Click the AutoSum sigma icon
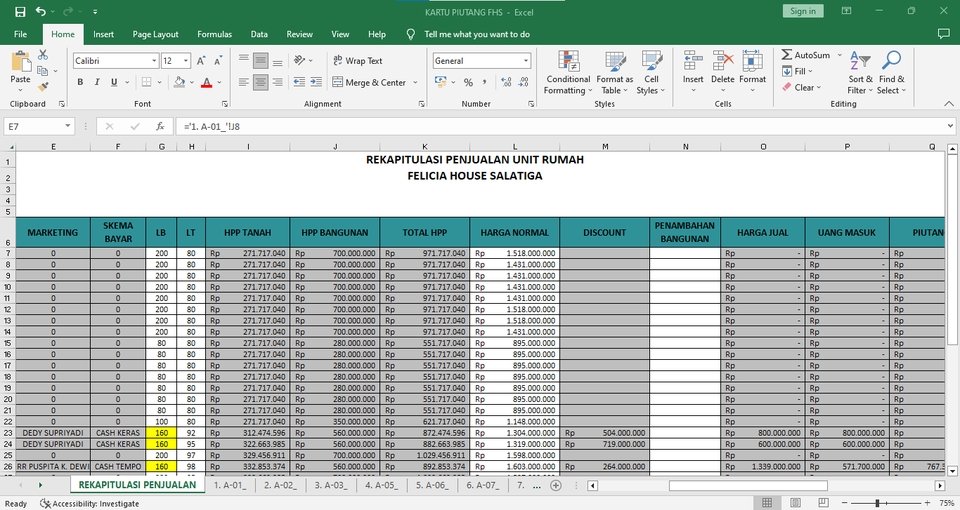This screenshot has width=960, height=510. click(787, 56)
